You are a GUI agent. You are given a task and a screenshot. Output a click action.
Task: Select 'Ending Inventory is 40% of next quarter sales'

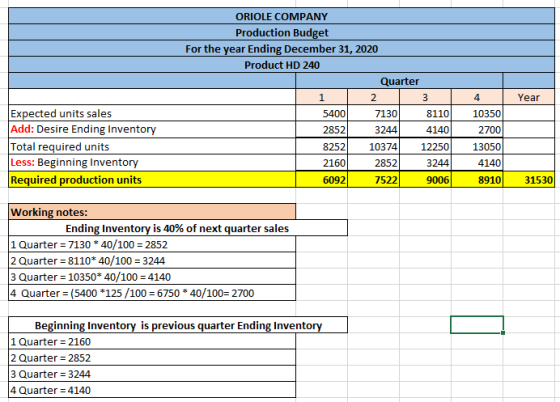click(178, 228)
